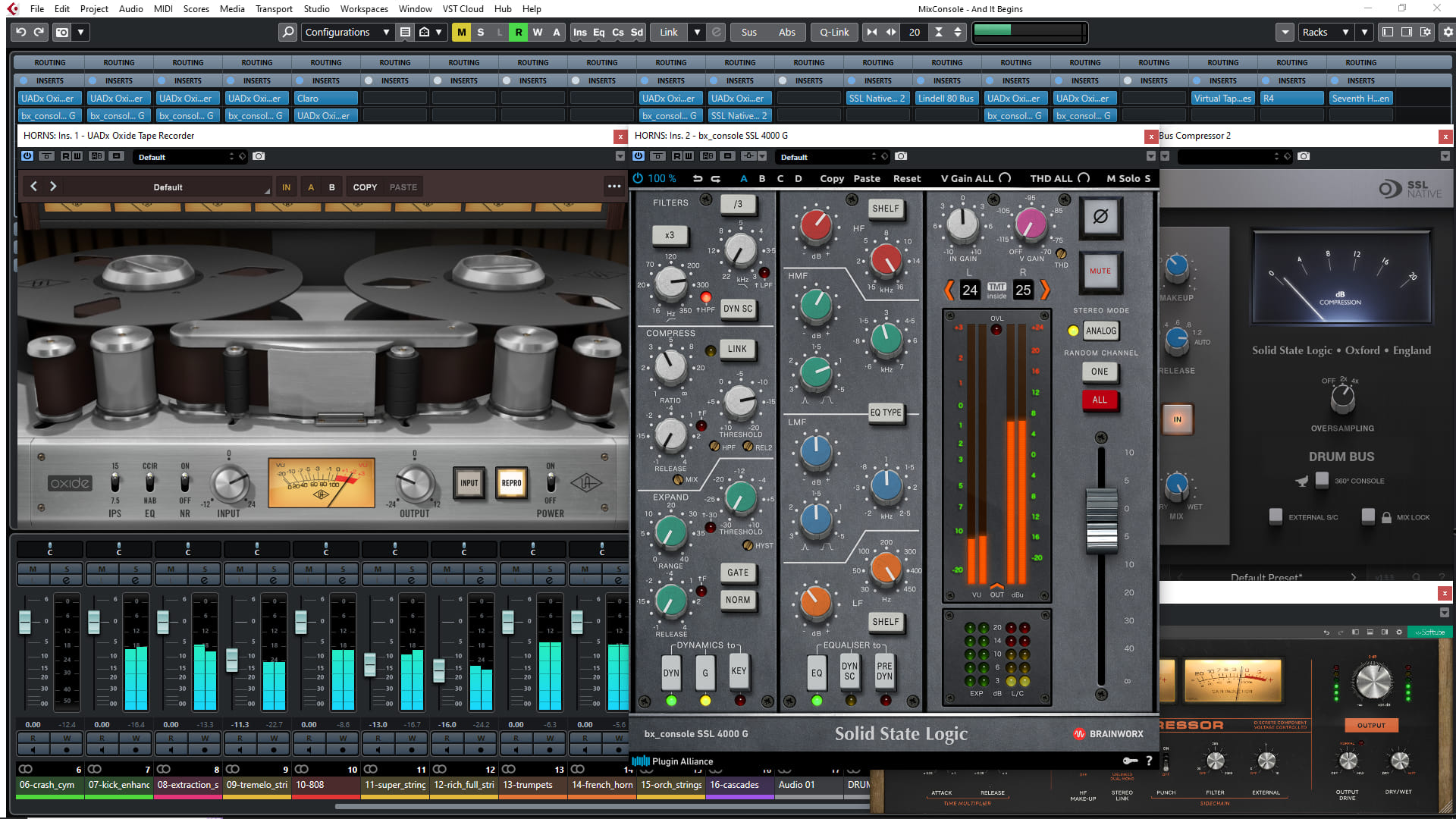This screenshot has height=819, width=1456.
Task: Click the W write automation button in the toolbar
Action: click(537, 32)
